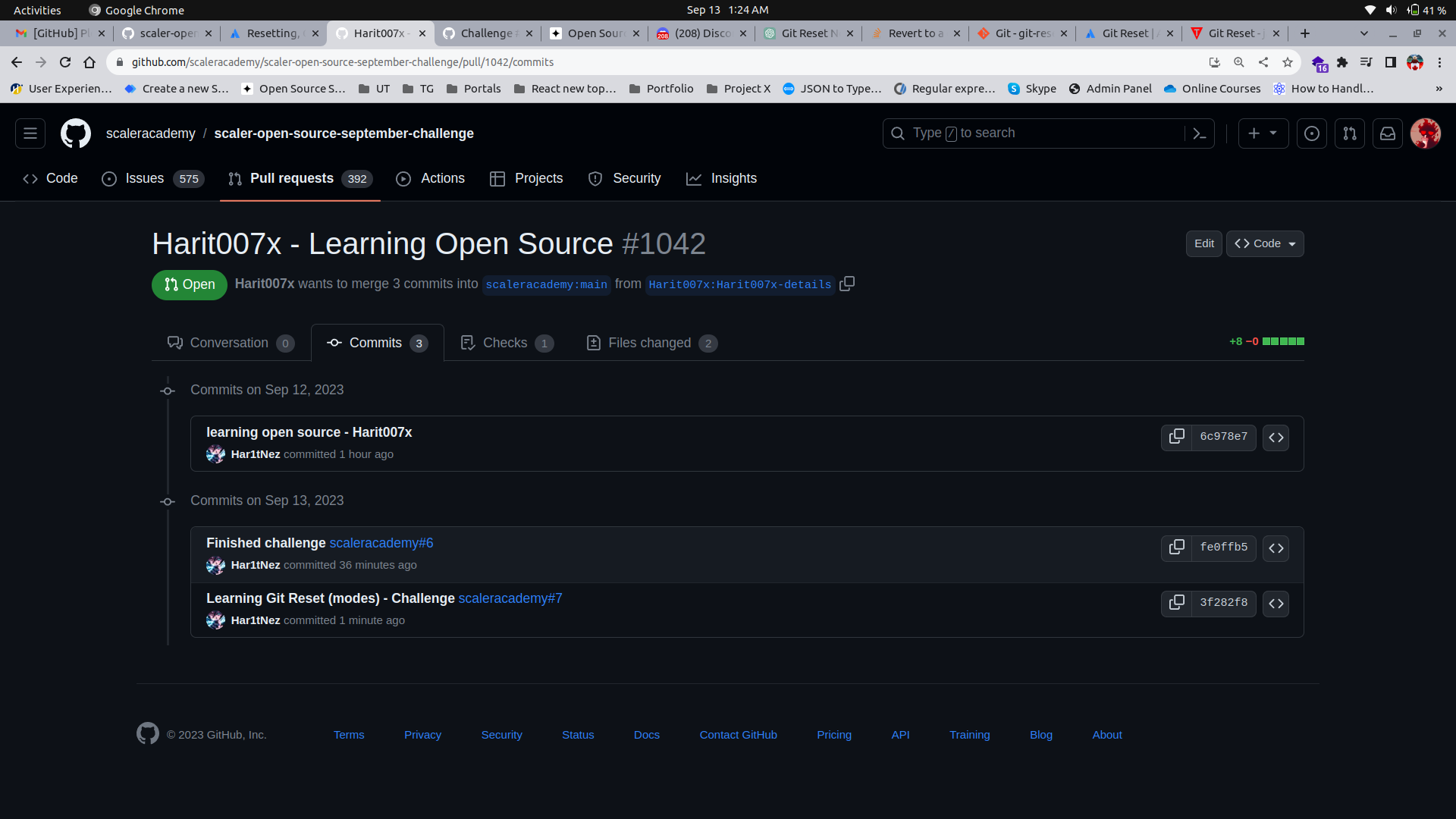The image size is (1456, 819).
Task: Switch to the Files changed tab
Action: (x=649, y=343)
